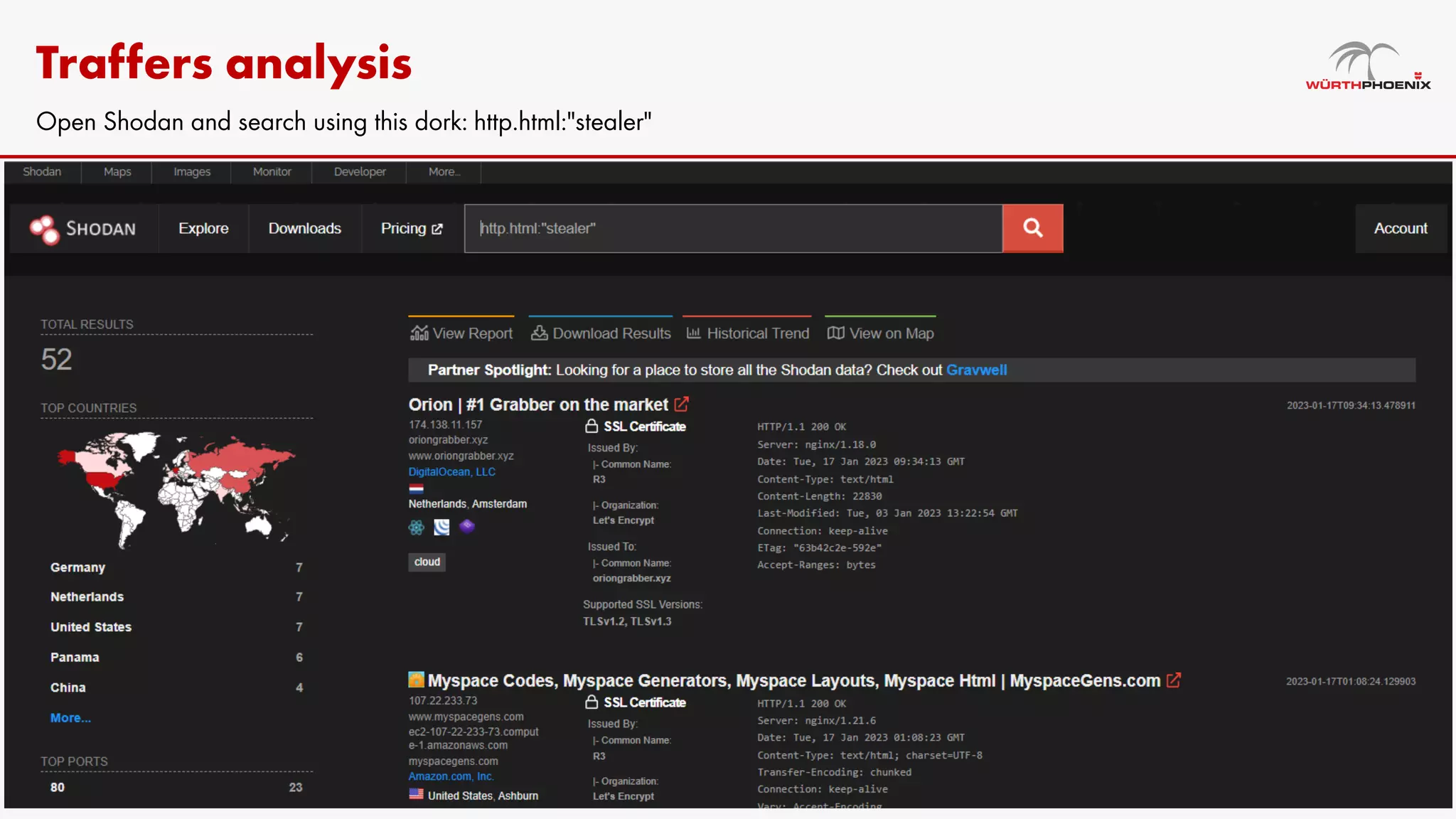This screenshot has height=819, width=1456.
Task: Click hostname www.myspacegens.com
Action: (466, 717)
